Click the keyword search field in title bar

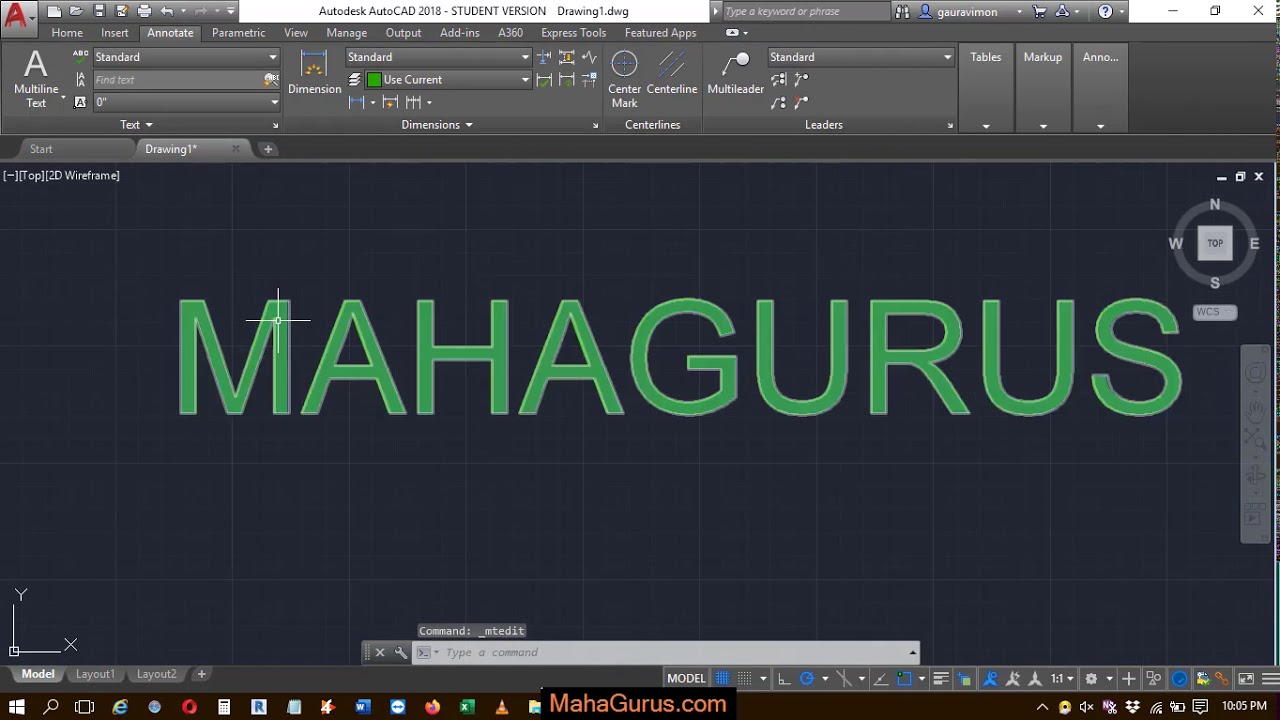pyautogui.click(x=805, y=12)
